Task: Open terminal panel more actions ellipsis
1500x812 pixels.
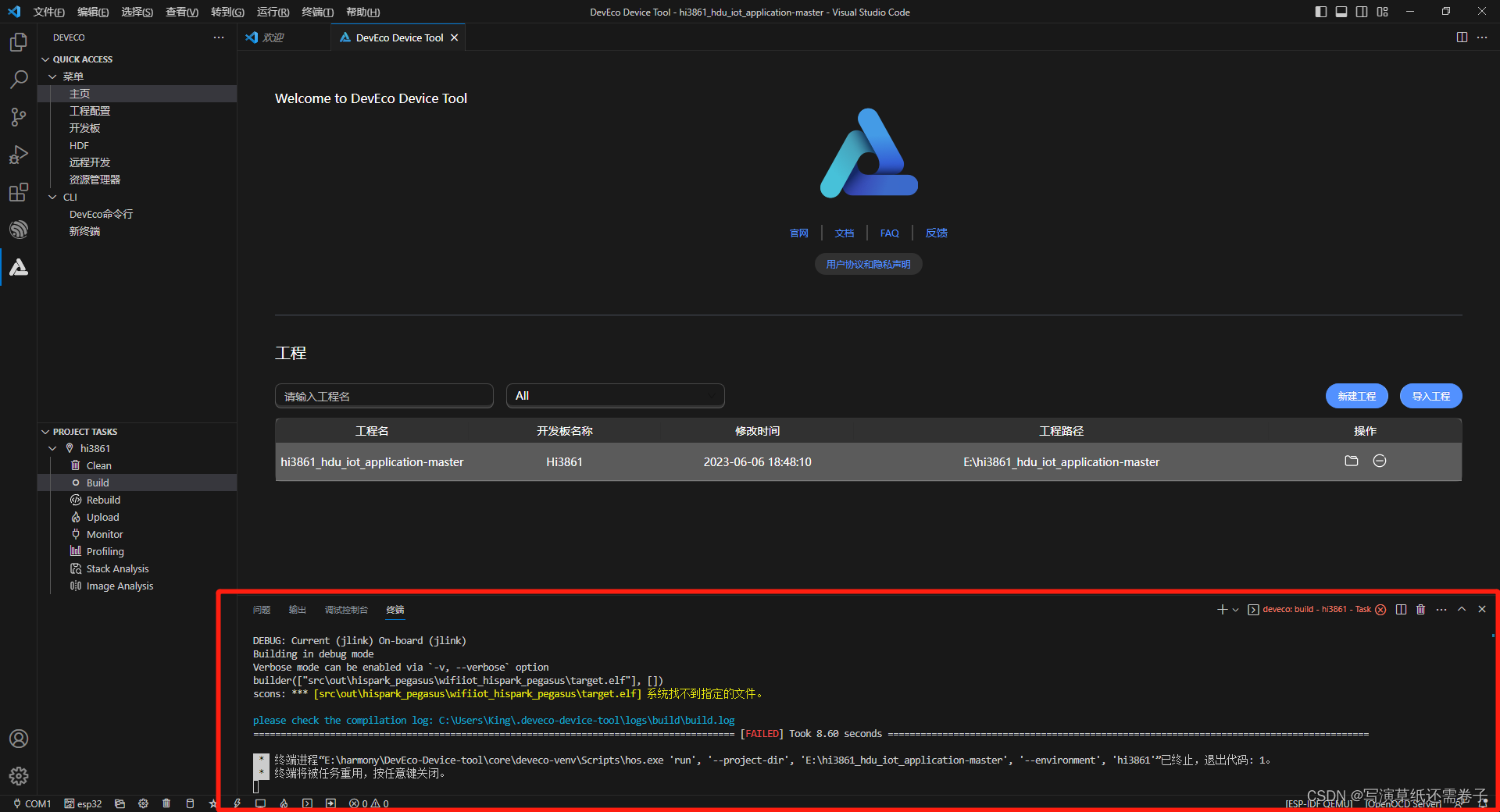Action: 1441,609
